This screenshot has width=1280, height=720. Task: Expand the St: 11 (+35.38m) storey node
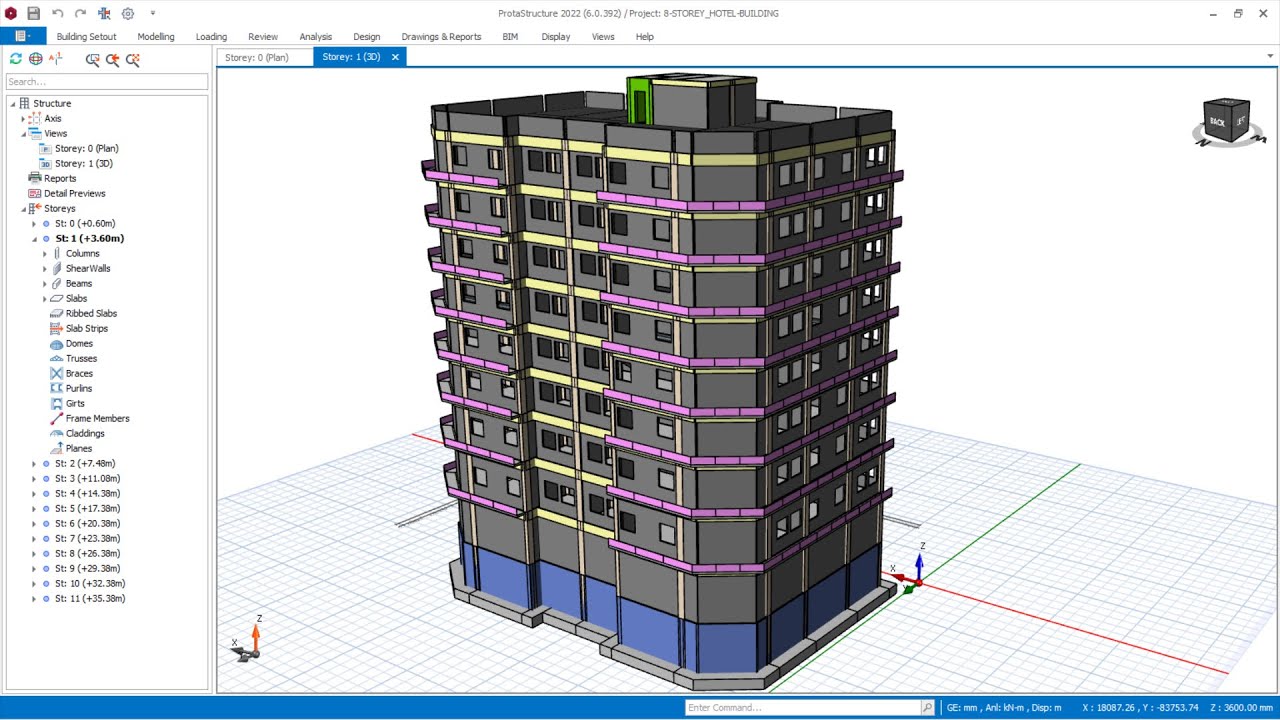tap(34, 598)
